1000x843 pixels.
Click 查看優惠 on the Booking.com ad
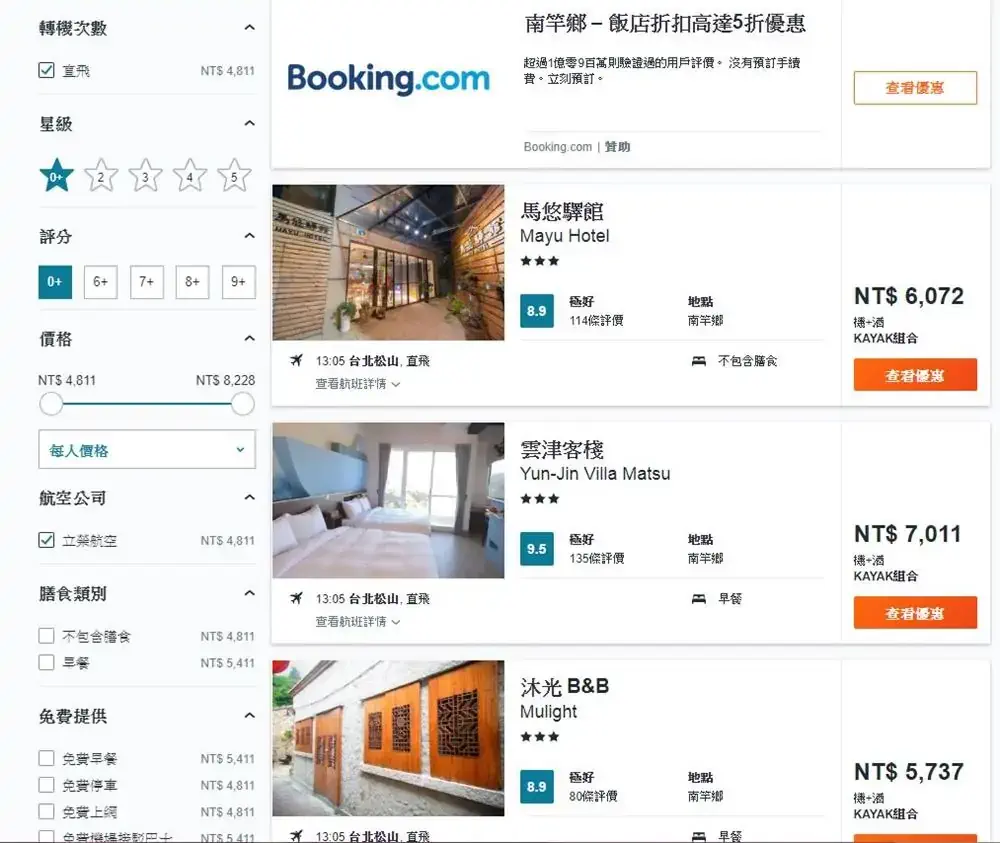click(x=915, y=88)
